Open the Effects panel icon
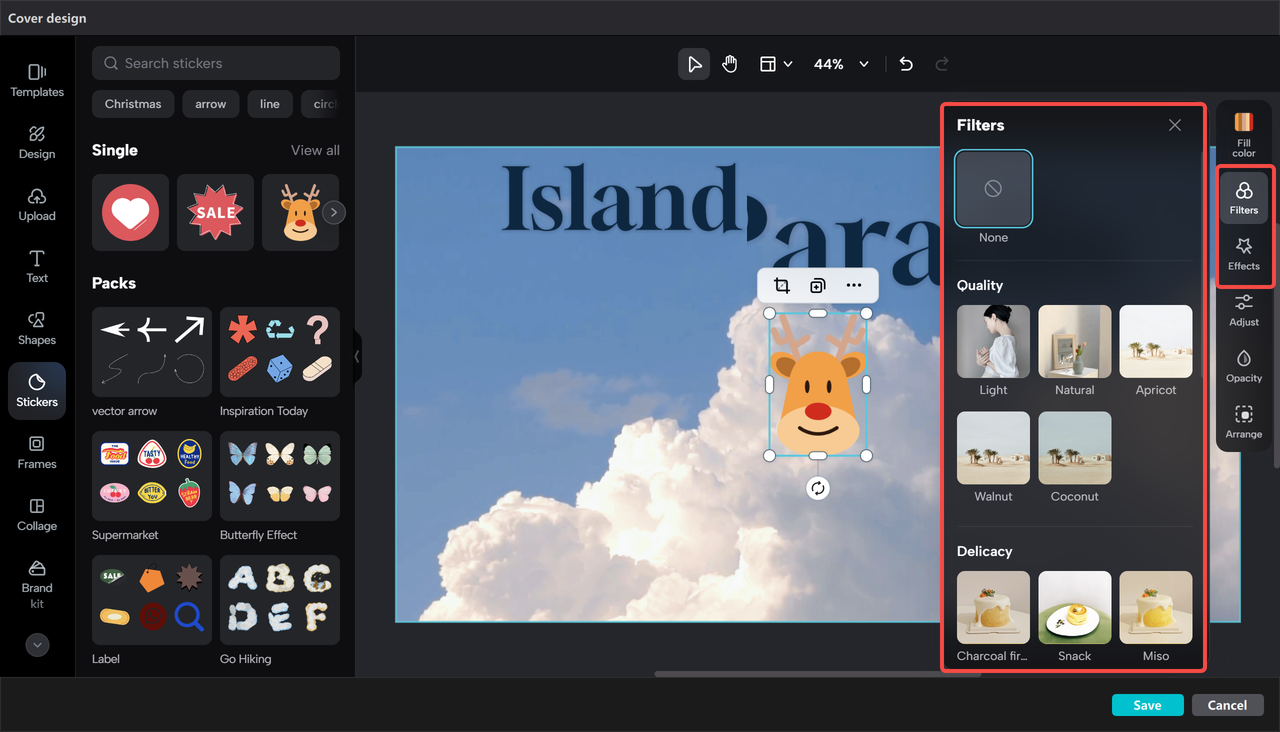Viewport: 1280px width, 732px height. [1244, 254]
